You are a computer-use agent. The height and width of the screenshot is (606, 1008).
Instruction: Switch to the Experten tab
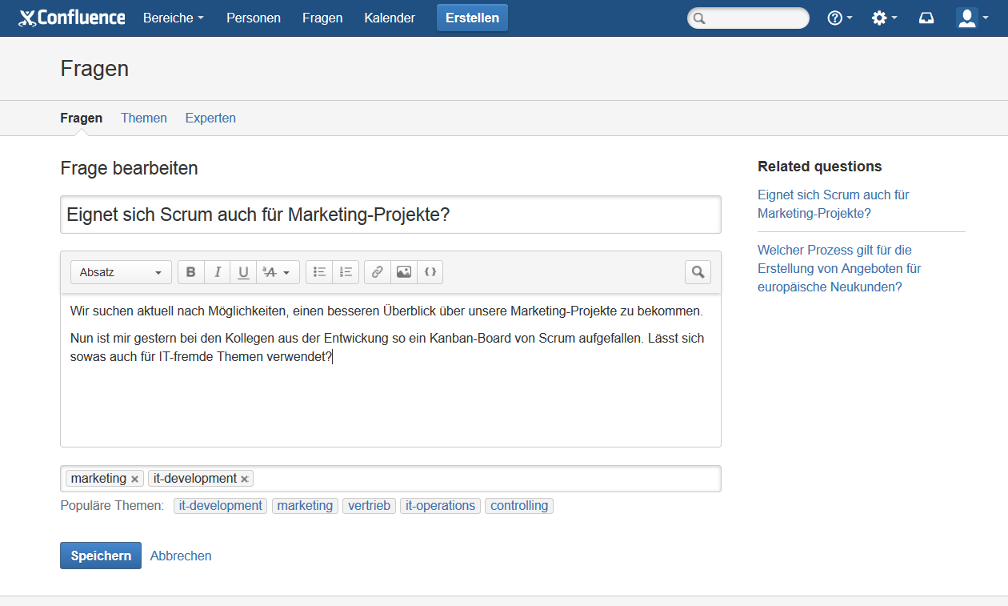pyautogui.click(x=210, y=118)
